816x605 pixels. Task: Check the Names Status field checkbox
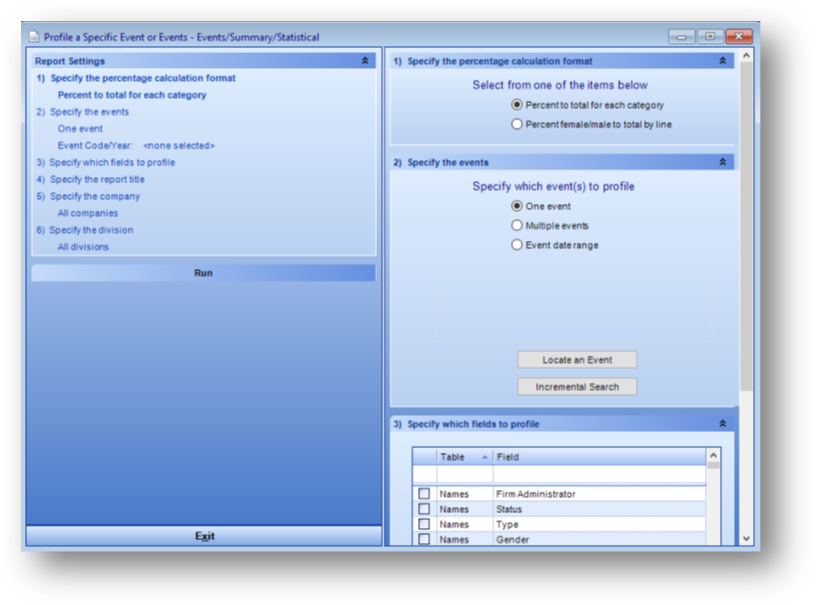coord(424,509)
